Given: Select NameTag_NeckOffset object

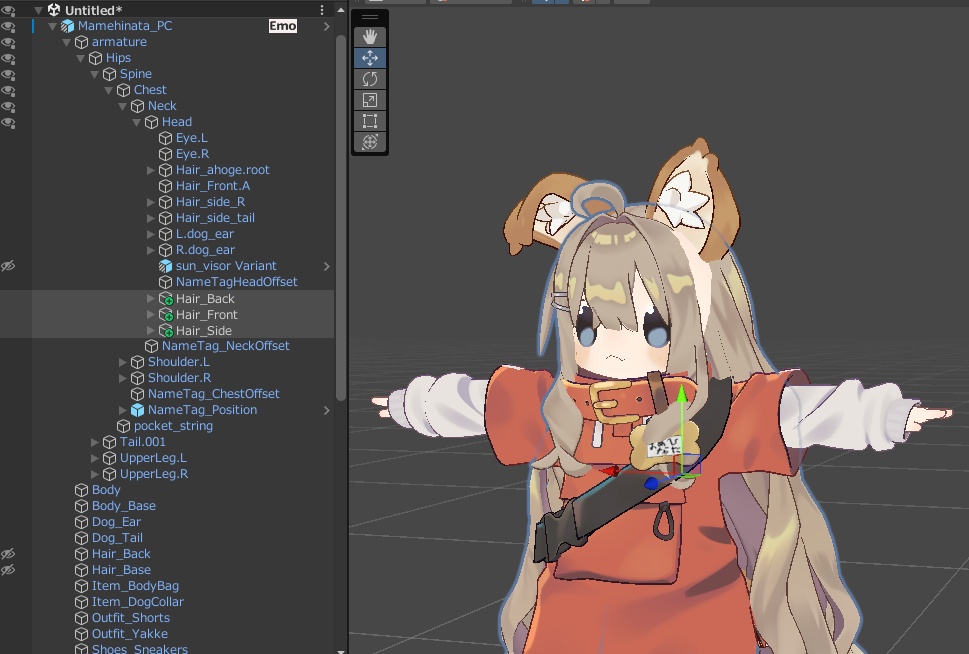Looking at the screenshot, I should pos(225,346).
